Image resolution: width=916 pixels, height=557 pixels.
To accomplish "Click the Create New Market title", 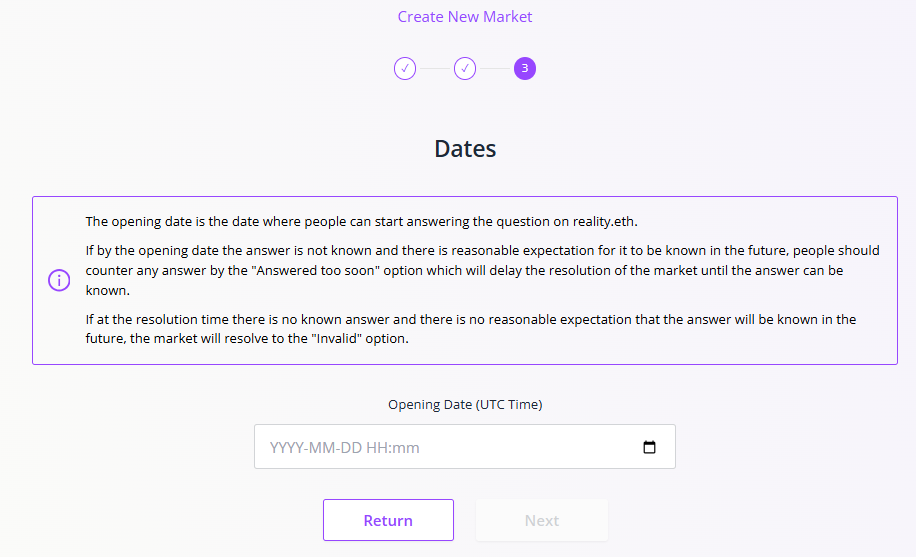I will click(464, 16).
